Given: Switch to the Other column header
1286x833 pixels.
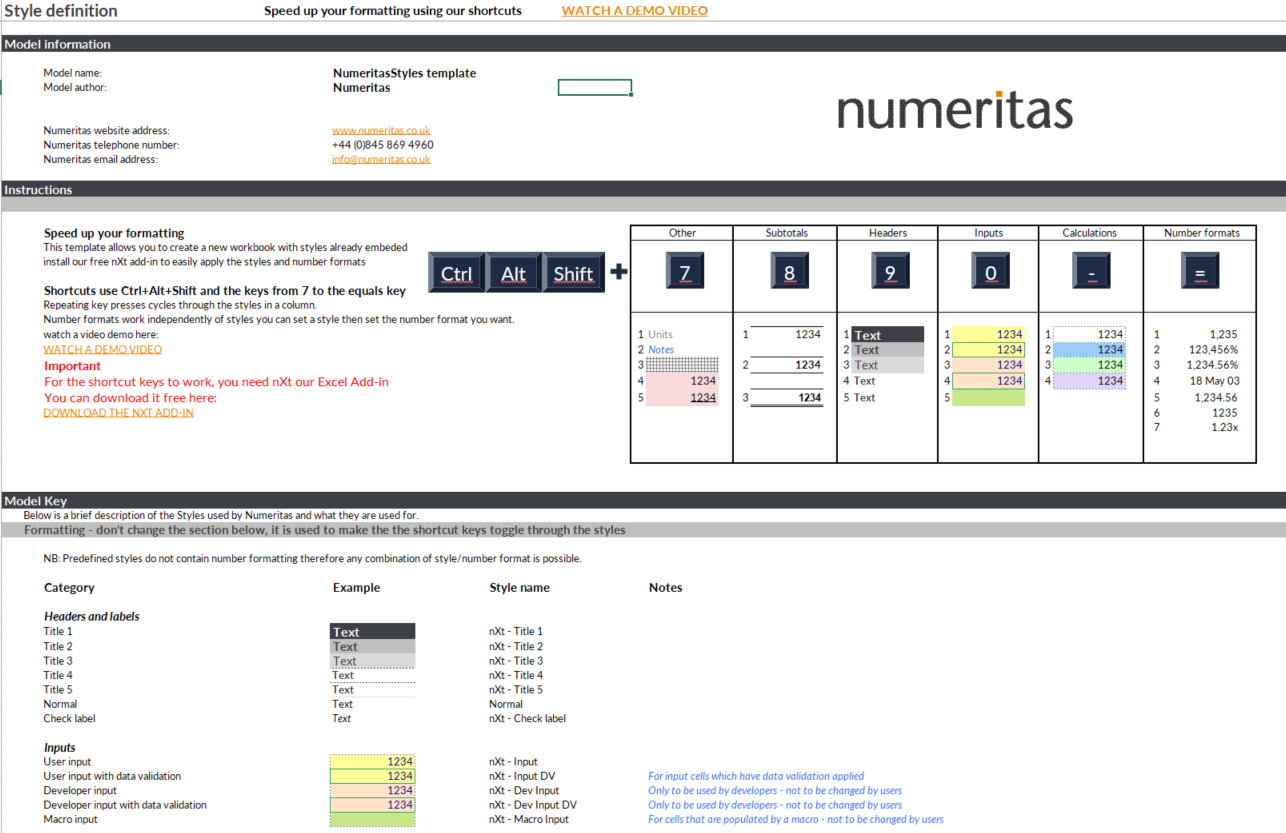Looking at the screenshot, I should [681, 232].
